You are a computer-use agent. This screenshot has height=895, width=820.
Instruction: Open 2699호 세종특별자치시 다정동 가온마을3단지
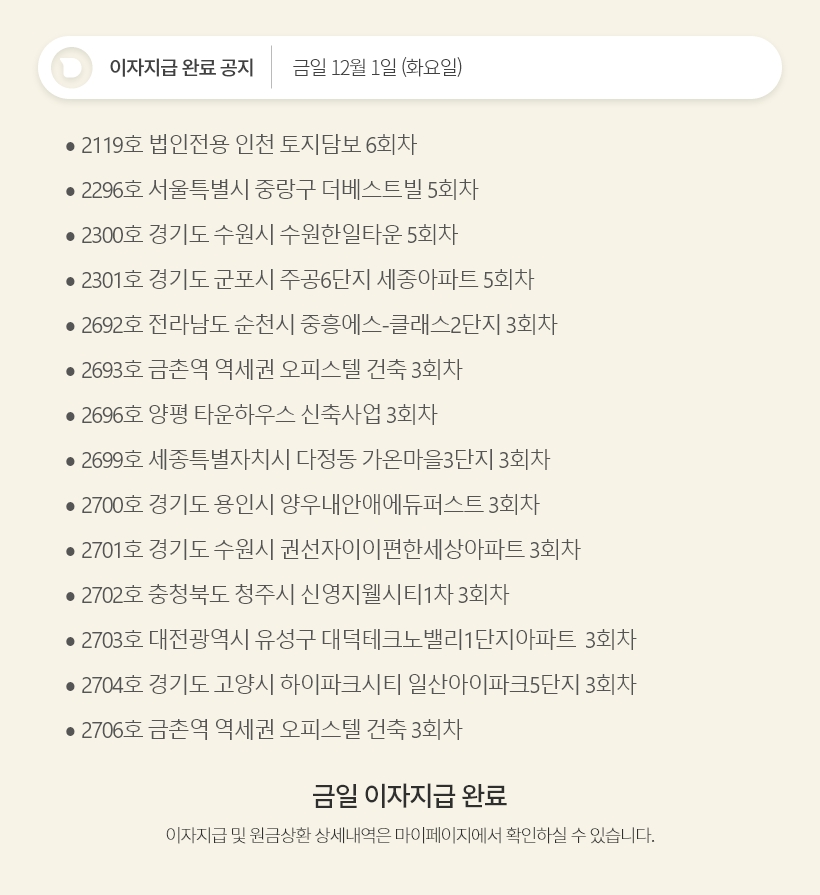315,460
